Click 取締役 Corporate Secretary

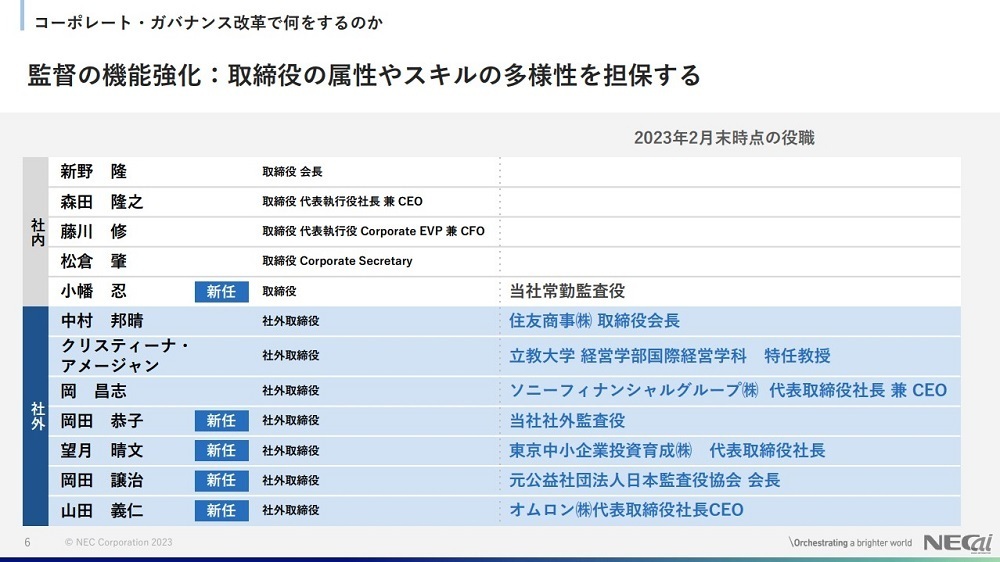(337, 261)
